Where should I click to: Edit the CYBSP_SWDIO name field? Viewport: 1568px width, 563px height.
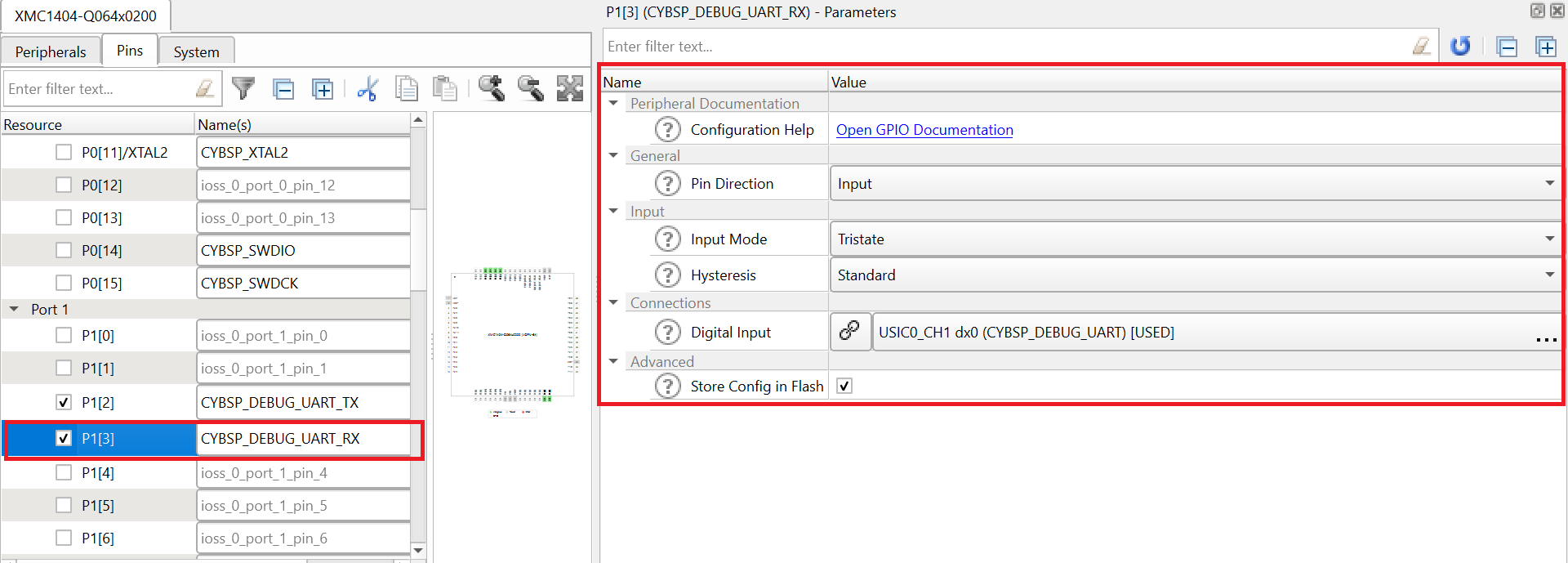(303, 250)
